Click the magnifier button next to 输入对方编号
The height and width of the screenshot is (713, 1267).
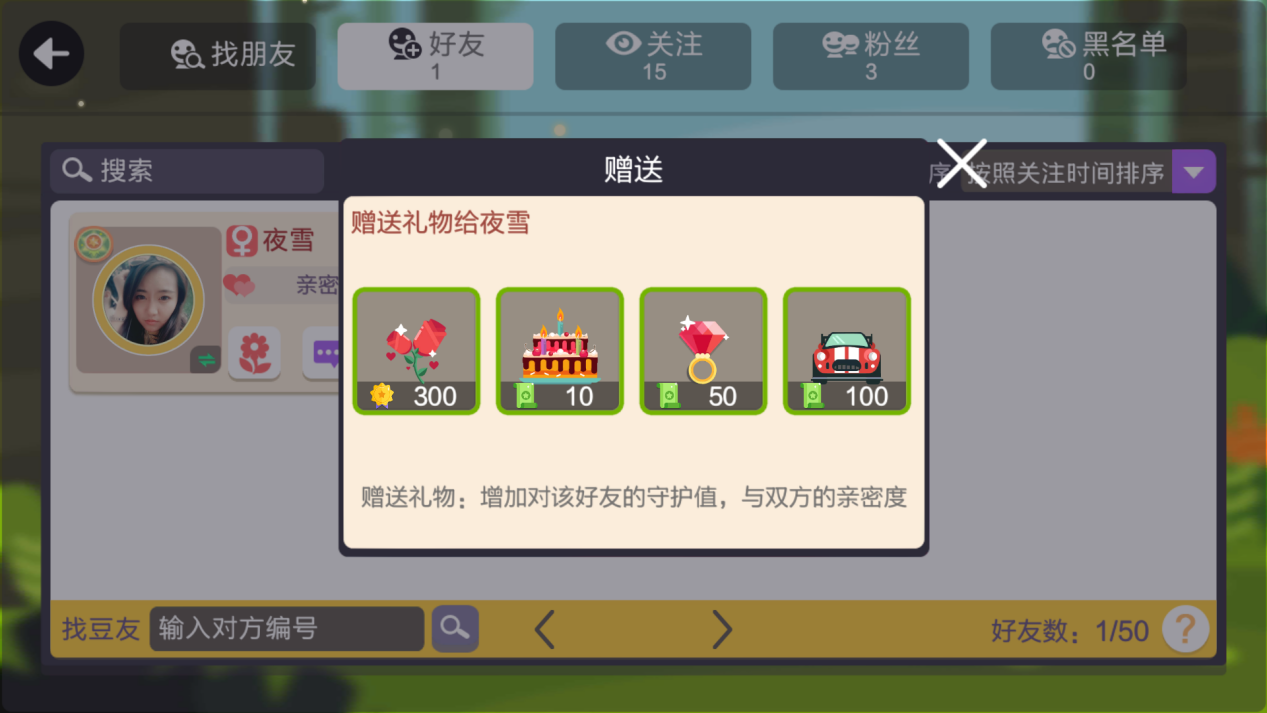pyautogui.click(x=455, y=629)
